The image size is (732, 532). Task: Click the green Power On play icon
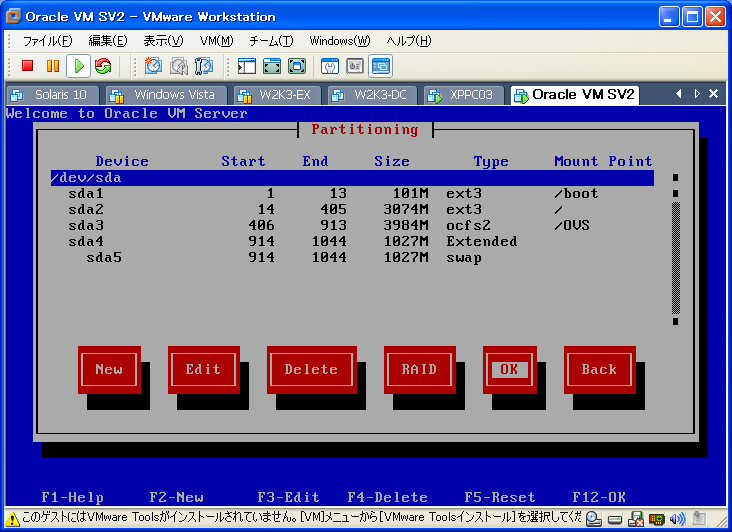[x=78, y=66]
